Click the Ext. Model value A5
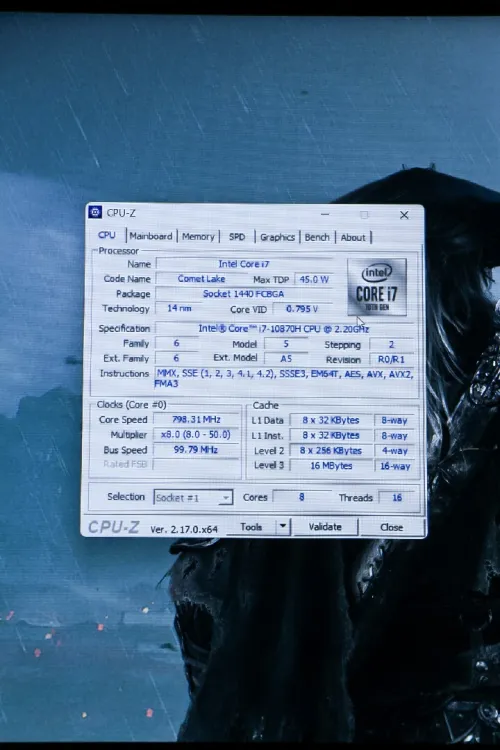 (x=286, y=359)
